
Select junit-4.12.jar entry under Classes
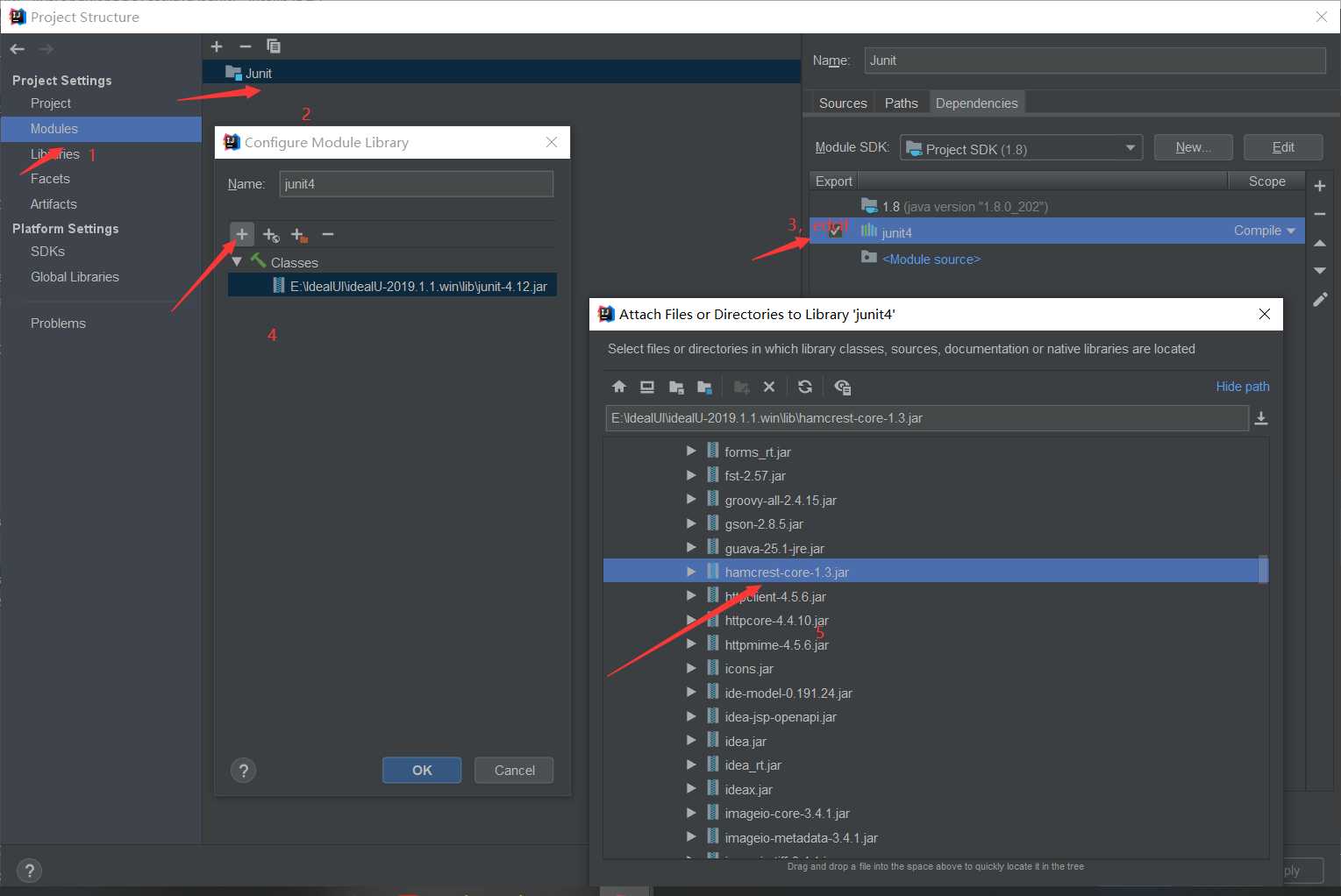[392, 286]
